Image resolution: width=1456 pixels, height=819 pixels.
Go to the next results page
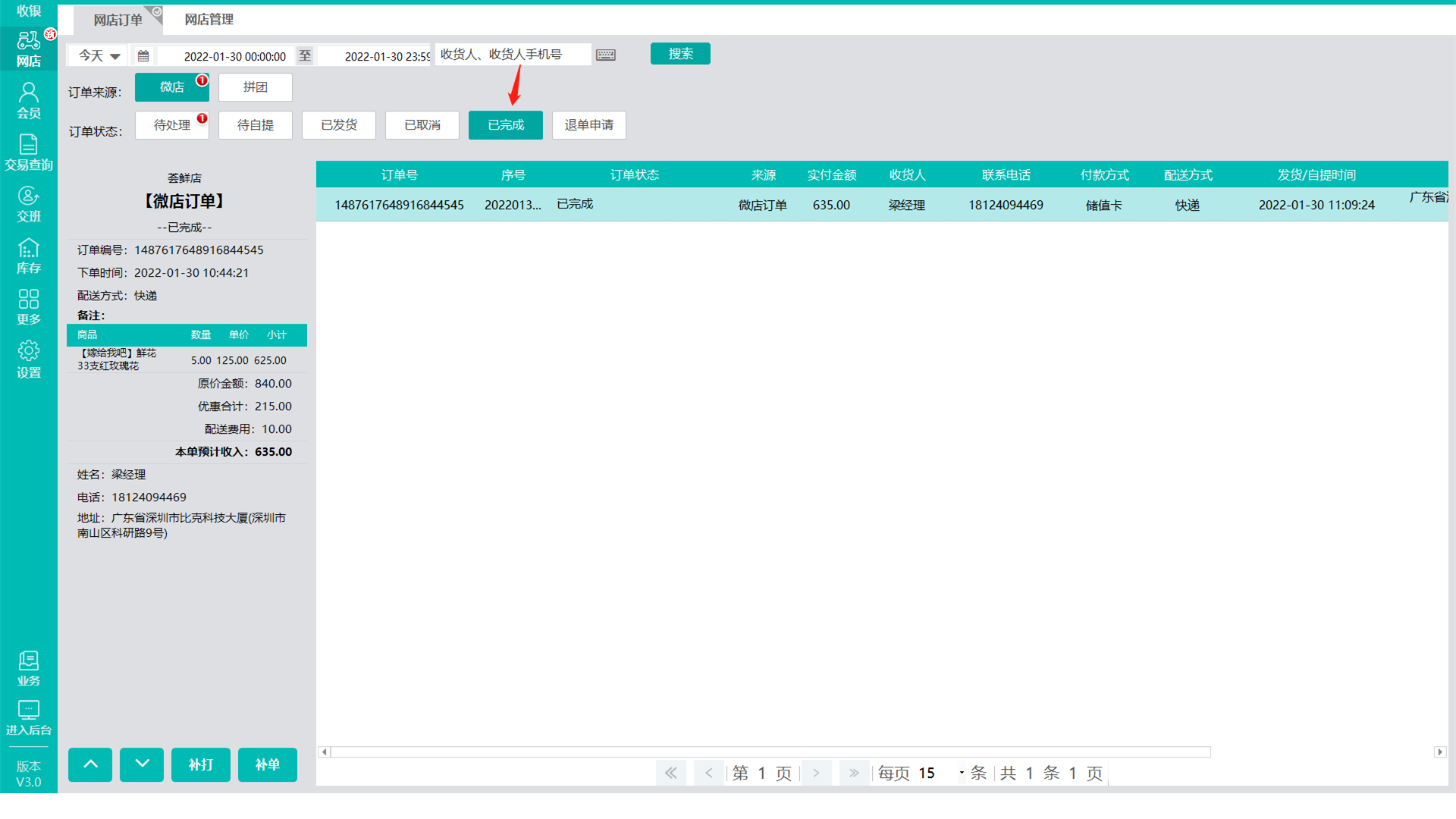[817, 773]
